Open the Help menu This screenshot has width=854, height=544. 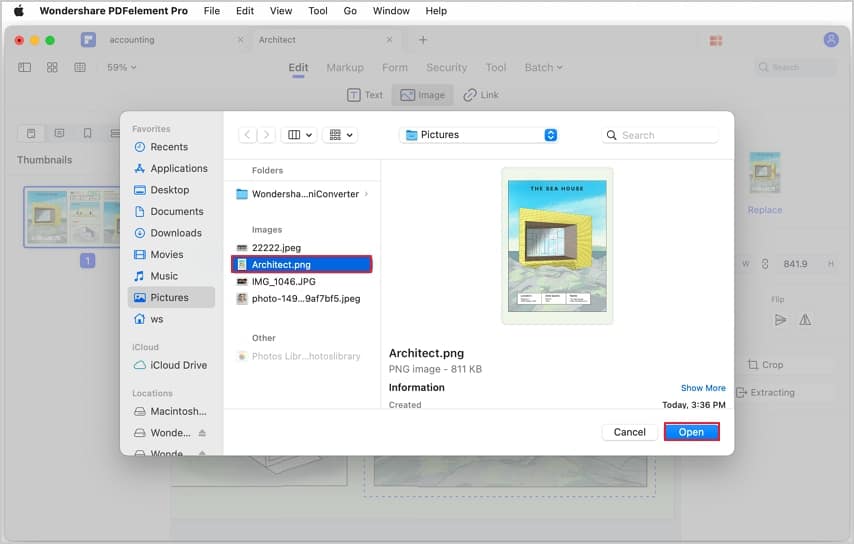point(436,11)
